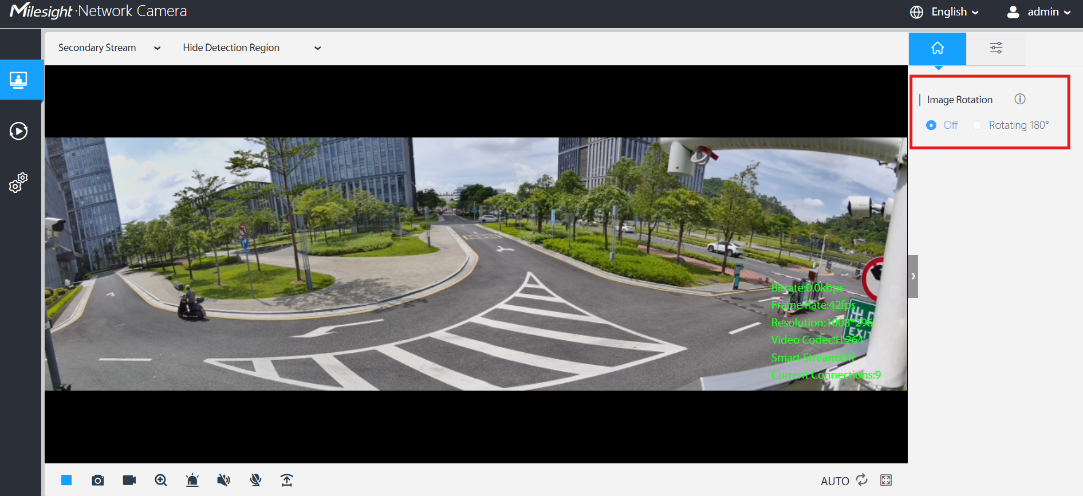Image resolution: width=1083 pixels, height=496 pixels.
Task: Open the Playback sidebar icon
Action: click(x=19, y=131)
